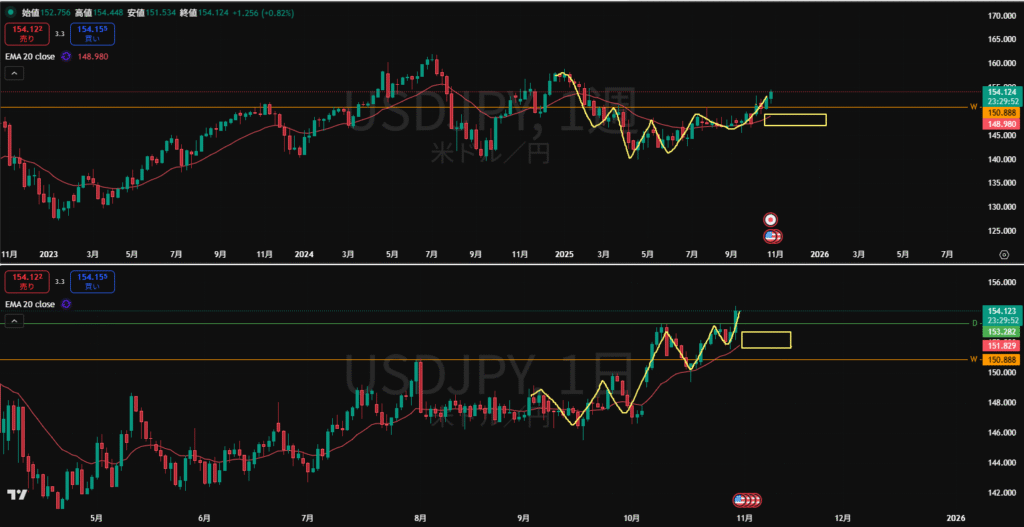Image resolution: width=1024 pixels, height=527 pixels.
Task: Open US flag economic events on daily chart
Action: 744,499
